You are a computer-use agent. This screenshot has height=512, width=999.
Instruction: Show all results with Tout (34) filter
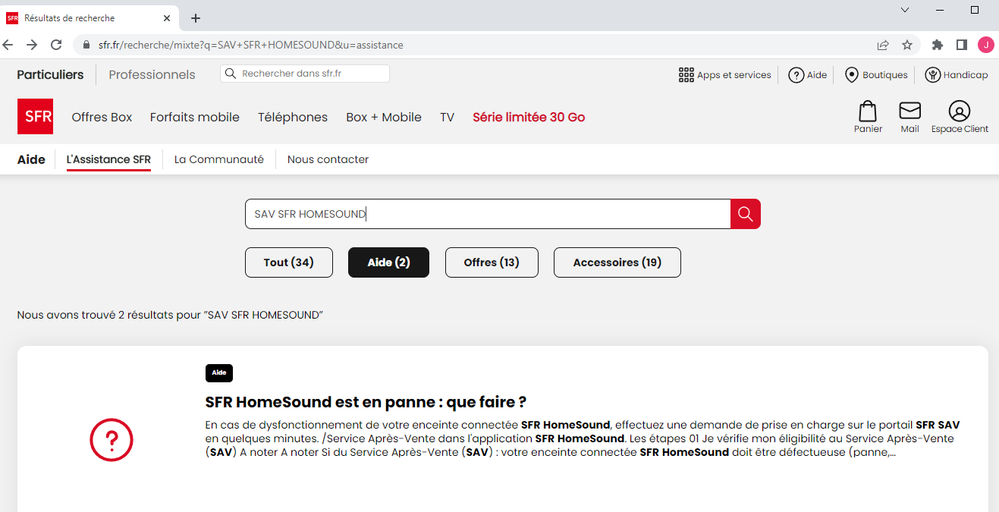289,262
